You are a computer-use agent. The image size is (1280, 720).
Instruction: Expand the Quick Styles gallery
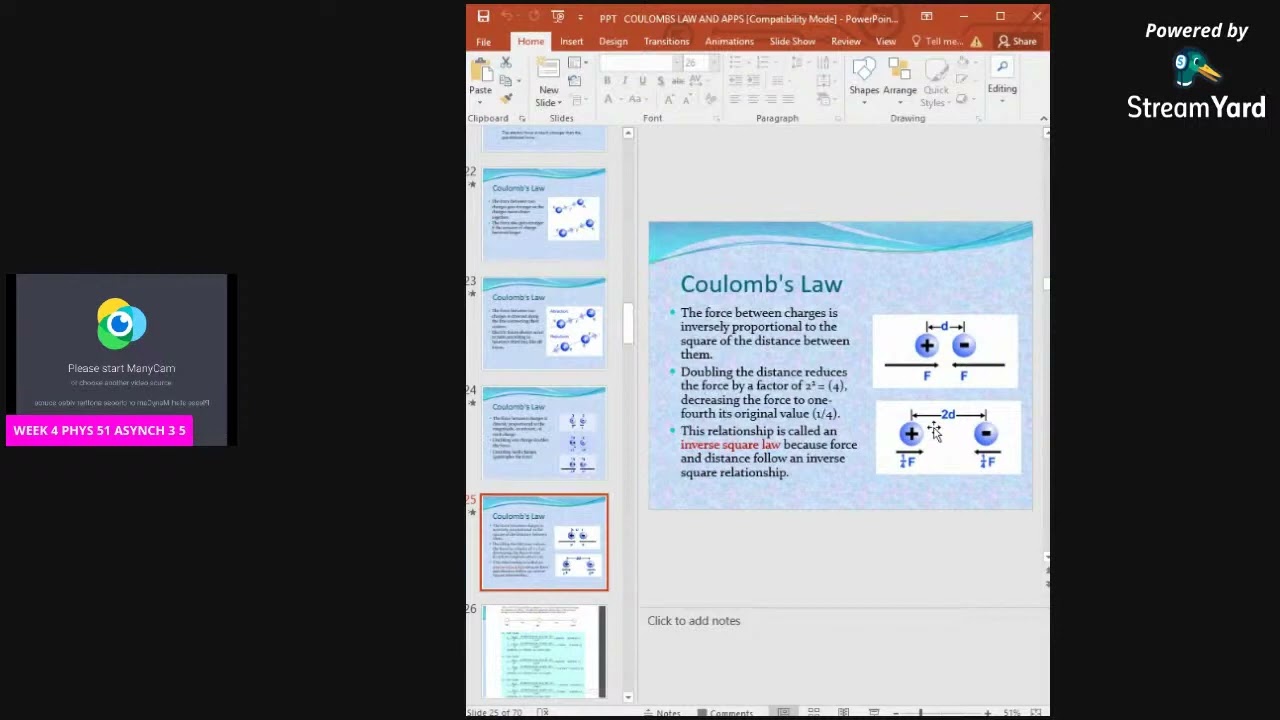coord(935,81)
